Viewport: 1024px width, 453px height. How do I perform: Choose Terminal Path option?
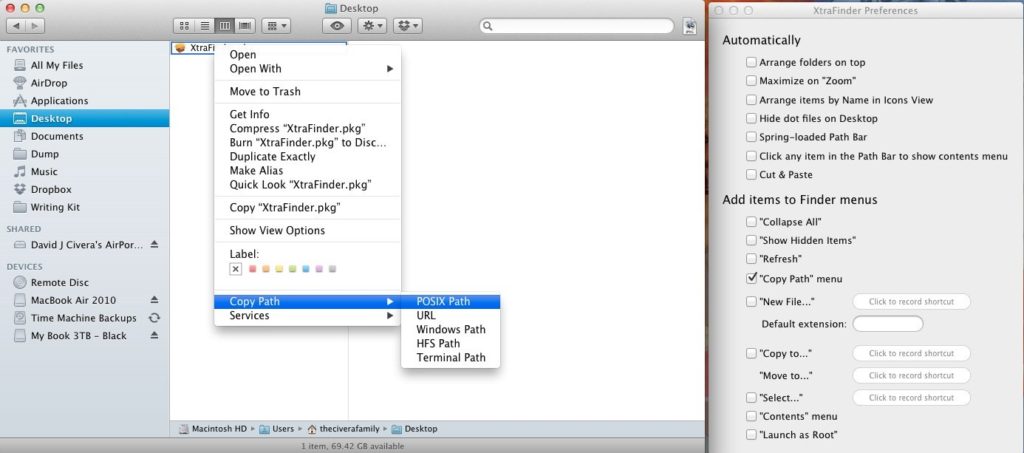tap(451, 358)
